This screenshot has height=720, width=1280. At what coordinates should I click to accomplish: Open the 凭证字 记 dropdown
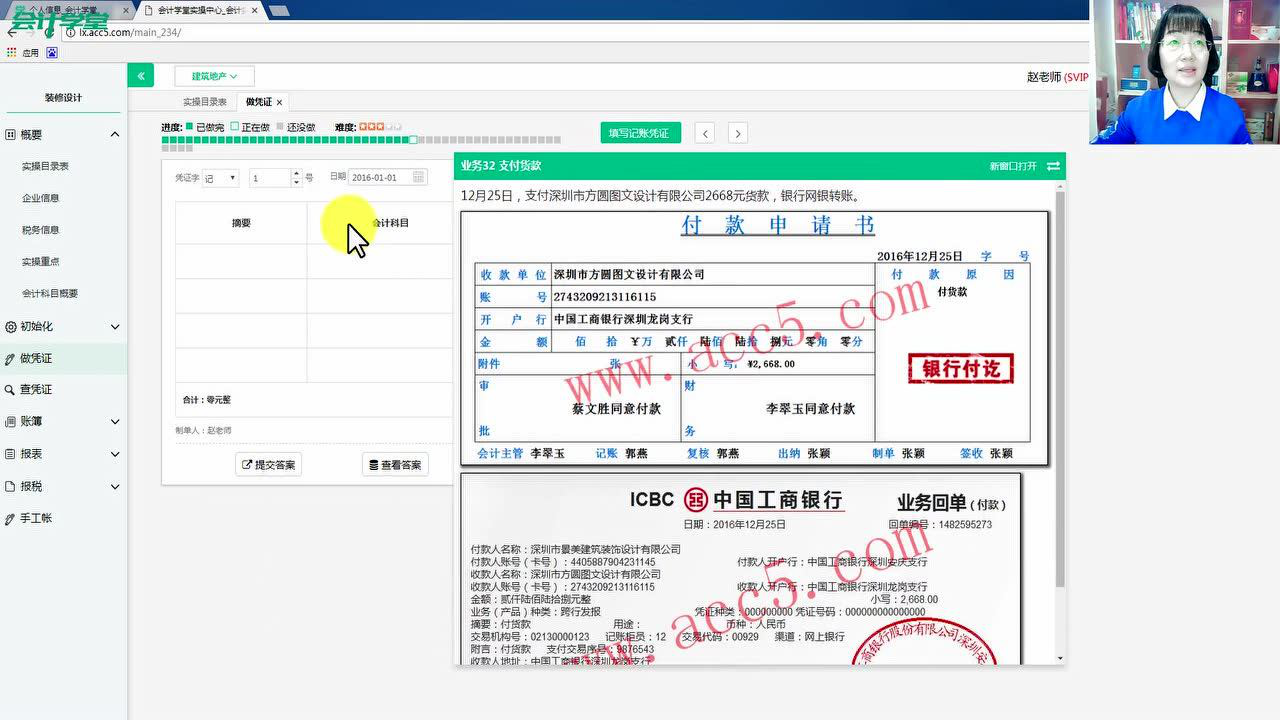(220, 178)
